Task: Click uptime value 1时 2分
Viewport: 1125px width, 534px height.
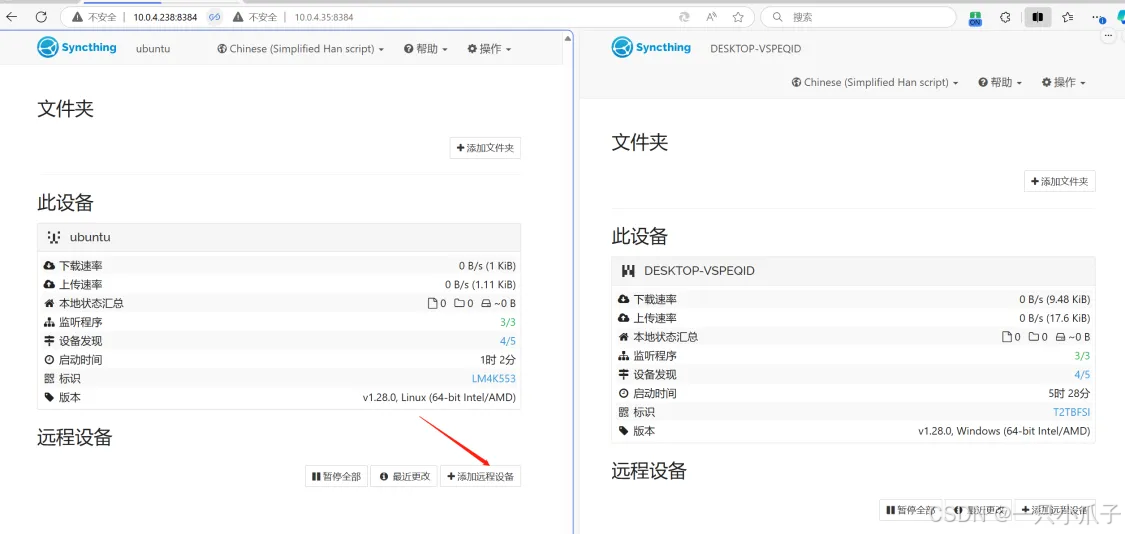Action: click(498, 360)
